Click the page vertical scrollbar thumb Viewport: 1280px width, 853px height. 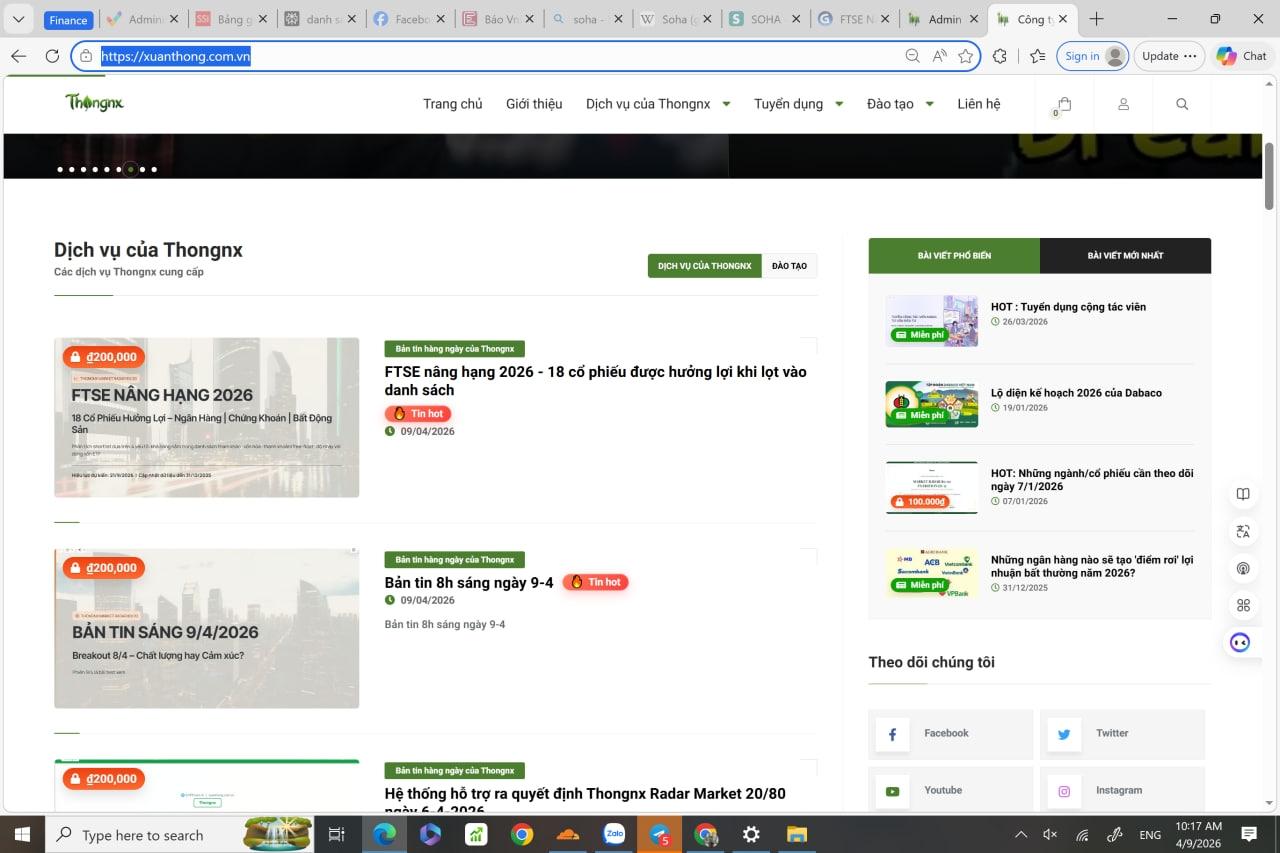1270,175
